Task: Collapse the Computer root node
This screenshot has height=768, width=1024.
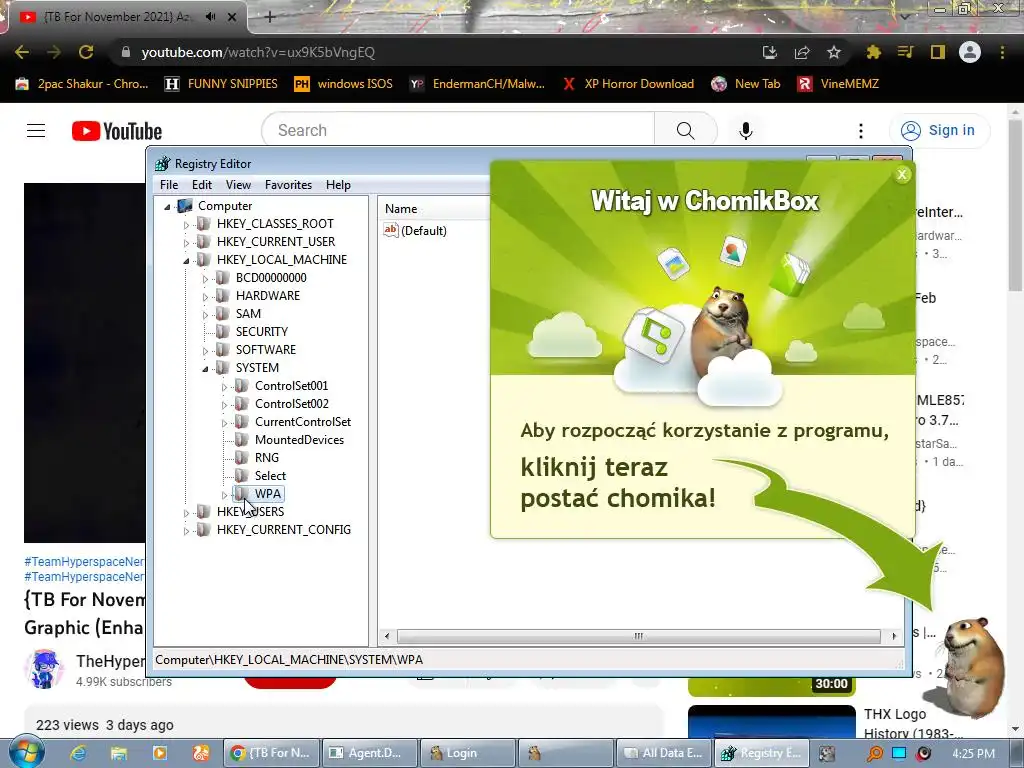Action: click(167, 206)
